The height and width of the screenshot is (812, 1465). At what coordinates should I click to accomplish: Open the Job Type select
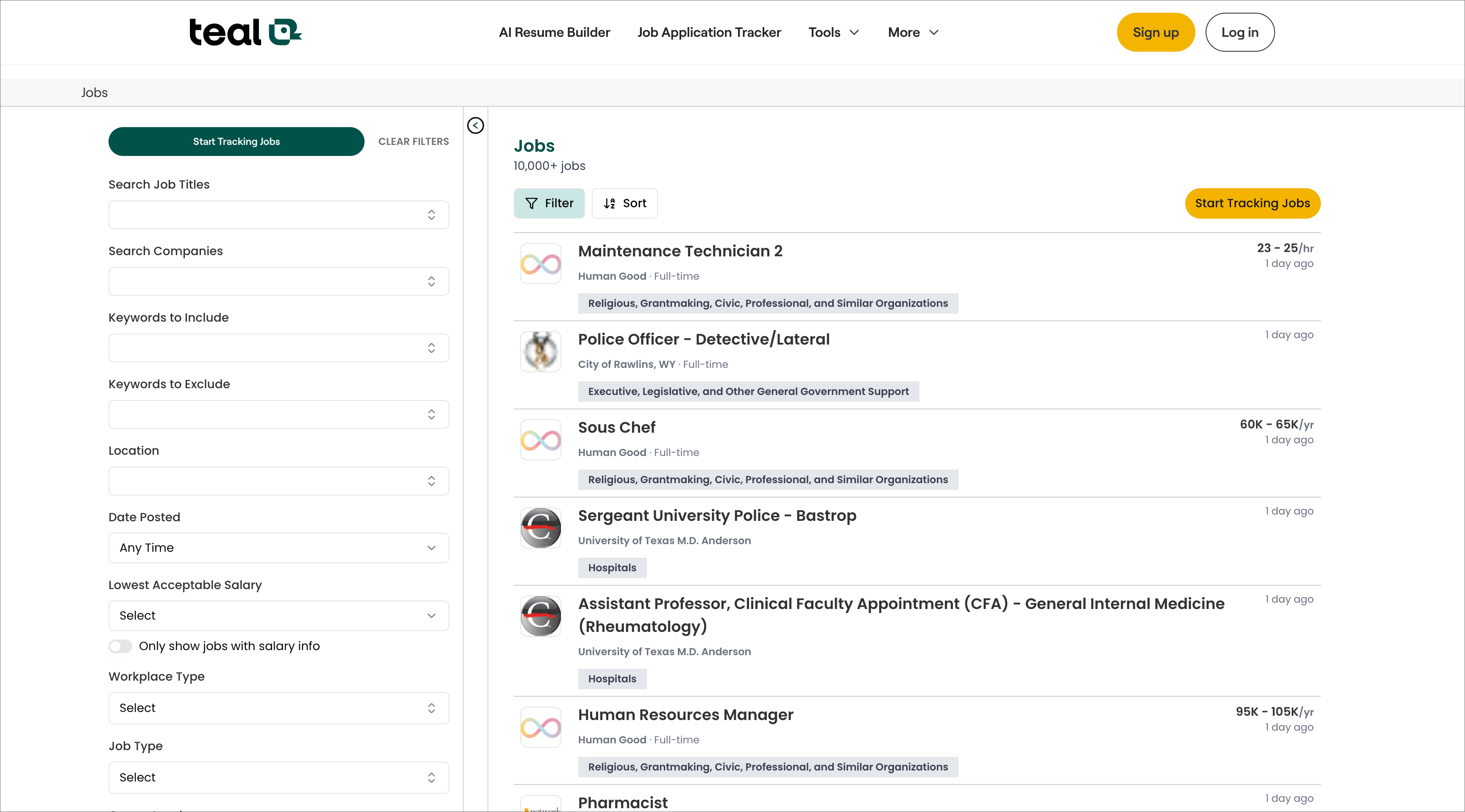coord(279,777)
